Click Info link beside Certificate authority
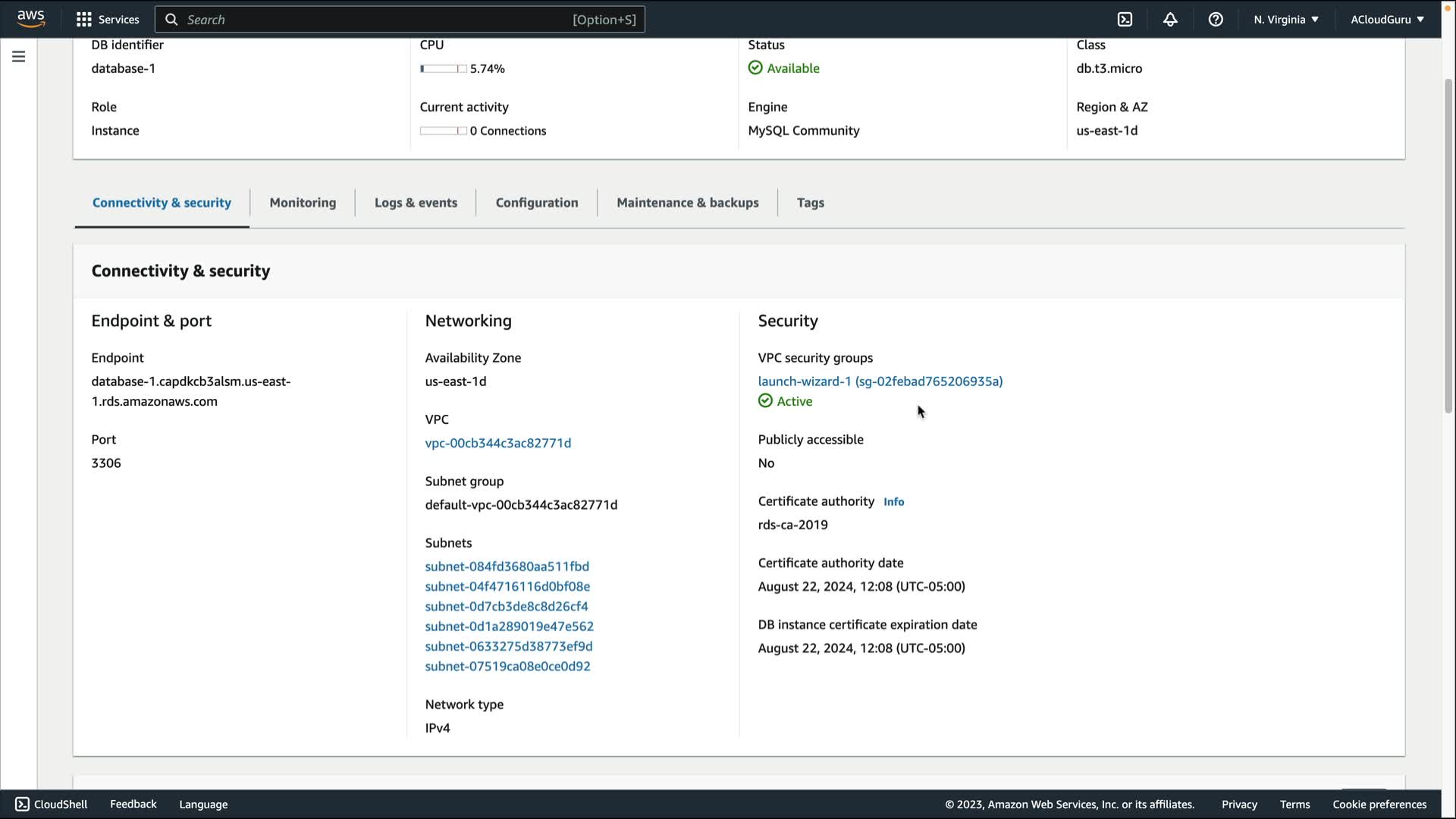Screen dimensions: 1456x819 893,502
